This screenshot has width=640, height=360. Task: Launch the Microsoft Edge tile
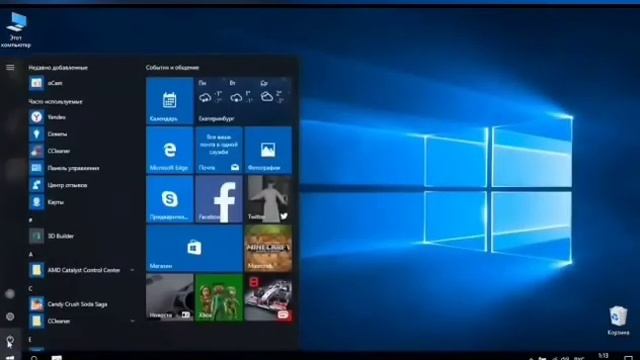click(170, 150)
